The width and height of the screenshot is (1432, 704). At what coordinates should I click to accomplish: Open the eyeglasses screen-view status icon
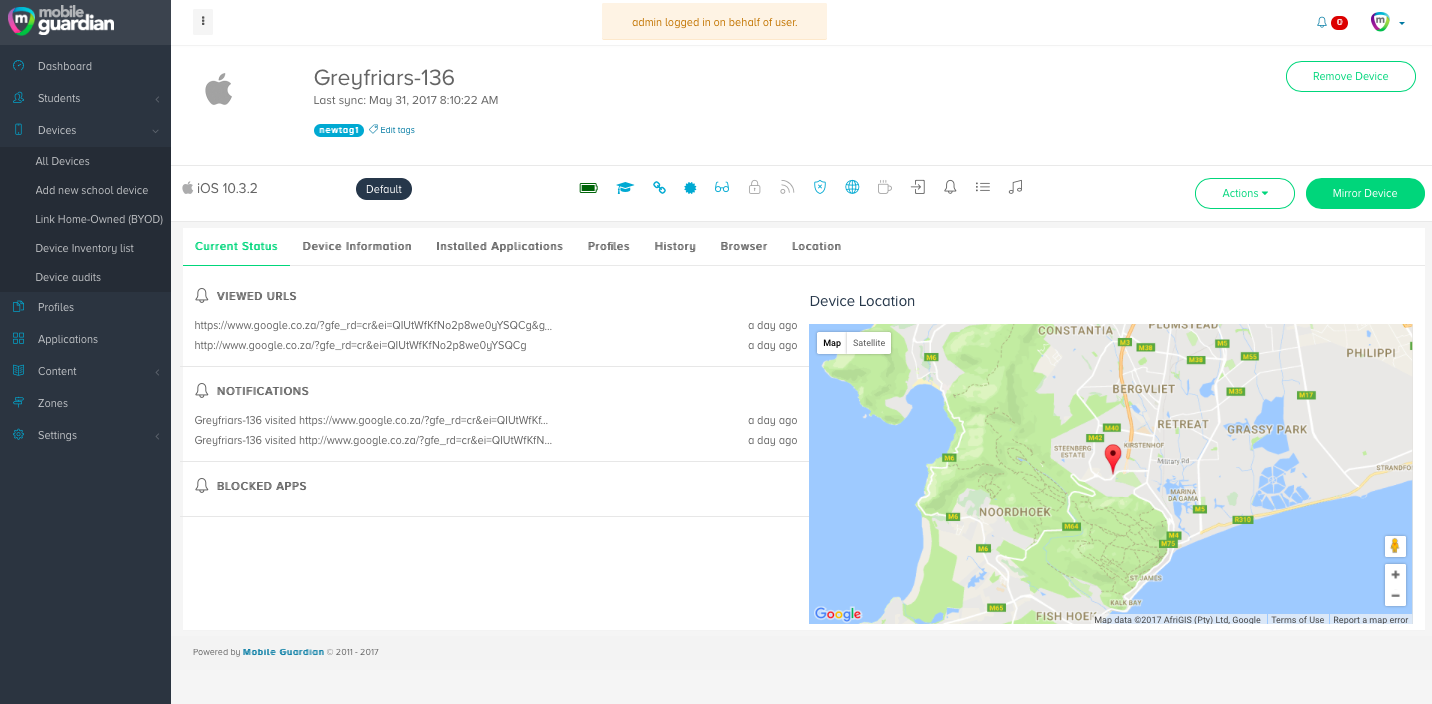click(x=722, y=187)
